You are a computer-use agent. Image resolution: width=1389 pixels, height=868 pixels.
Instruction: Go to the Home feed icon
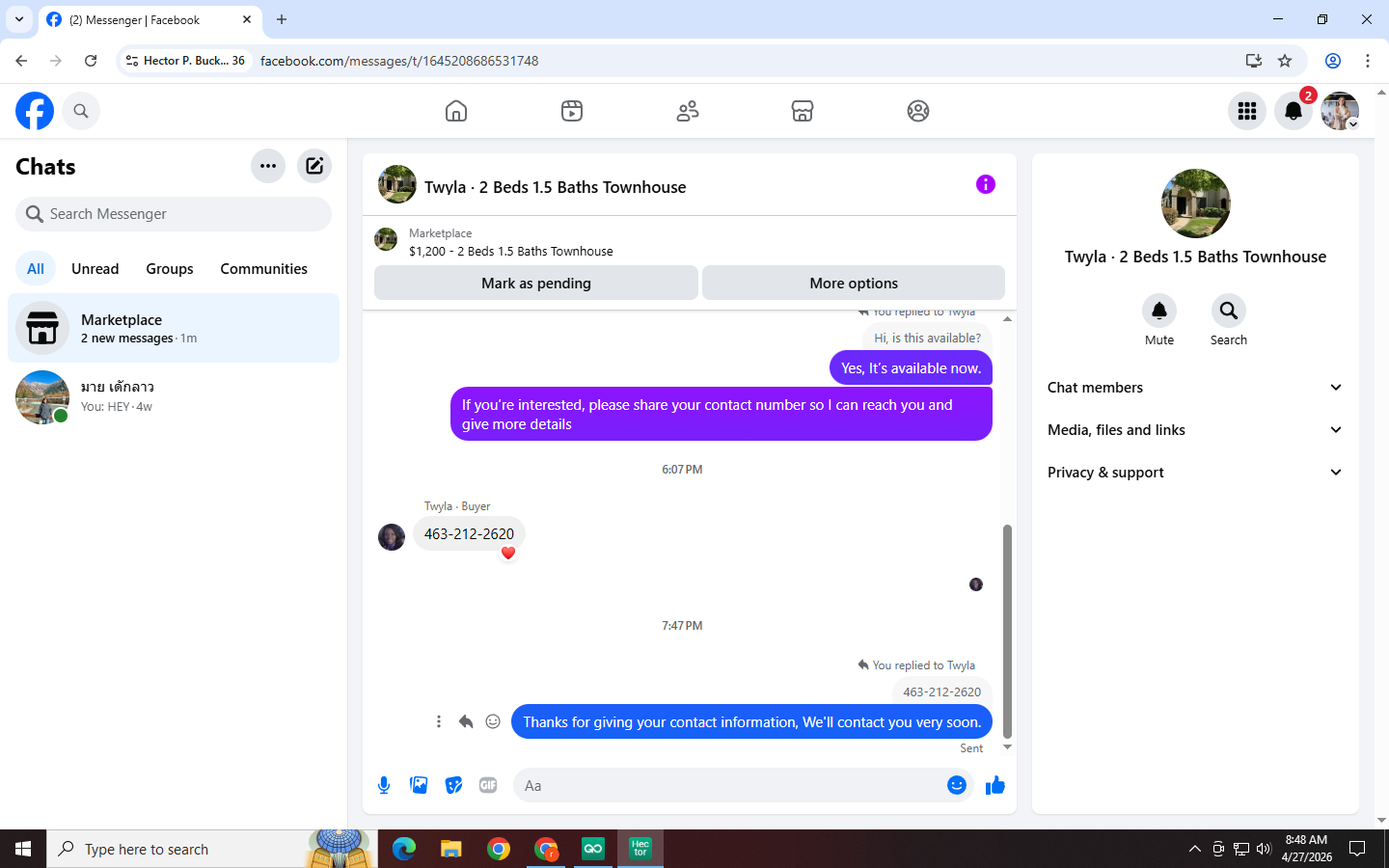coord(456,111)
